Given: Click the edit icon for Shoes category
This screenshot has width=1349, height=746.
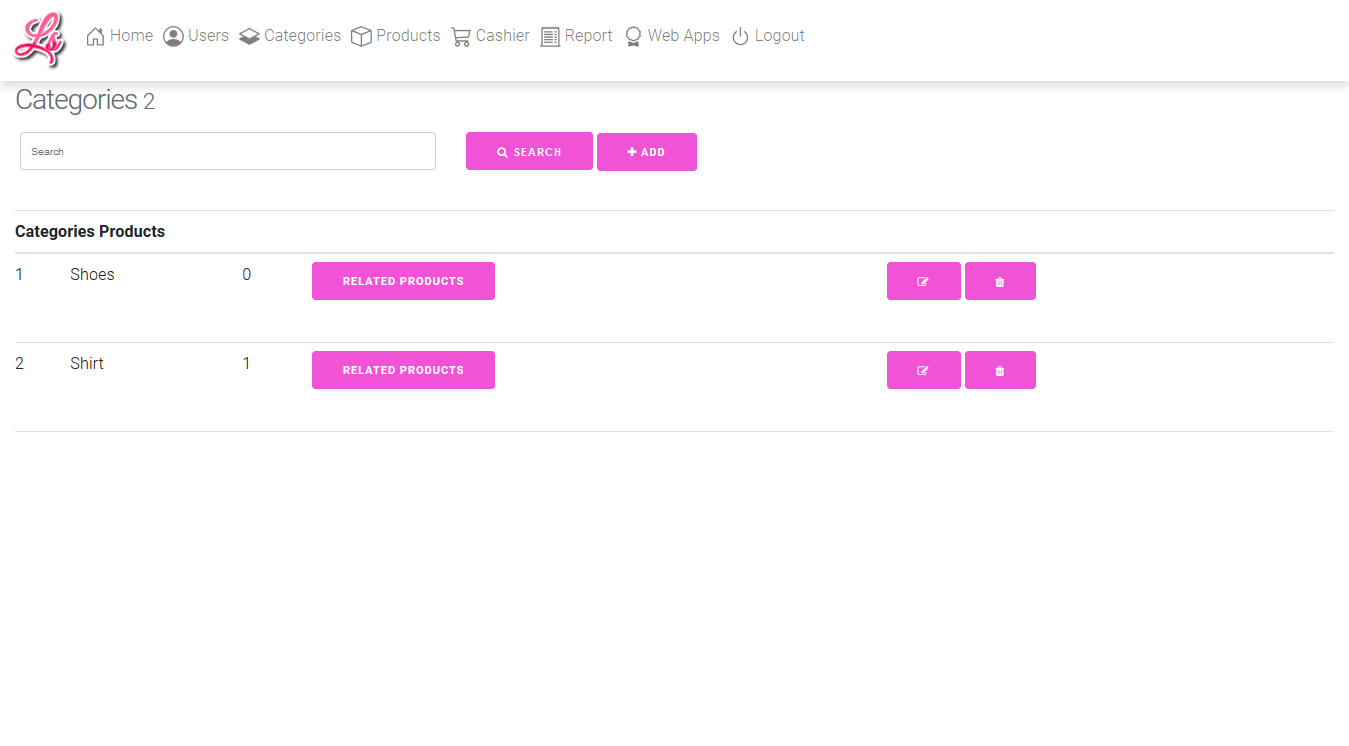Looking at the screenshot, I should pos(923,281).
